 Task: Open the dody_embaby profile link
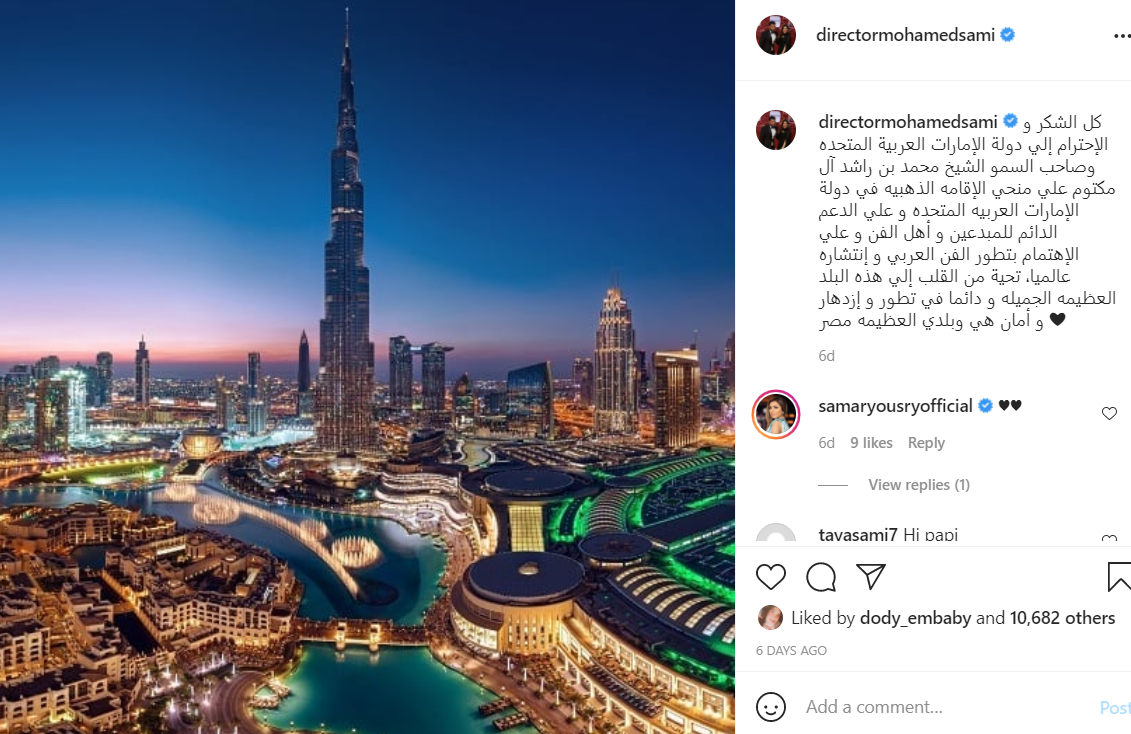tap(915, 618)
